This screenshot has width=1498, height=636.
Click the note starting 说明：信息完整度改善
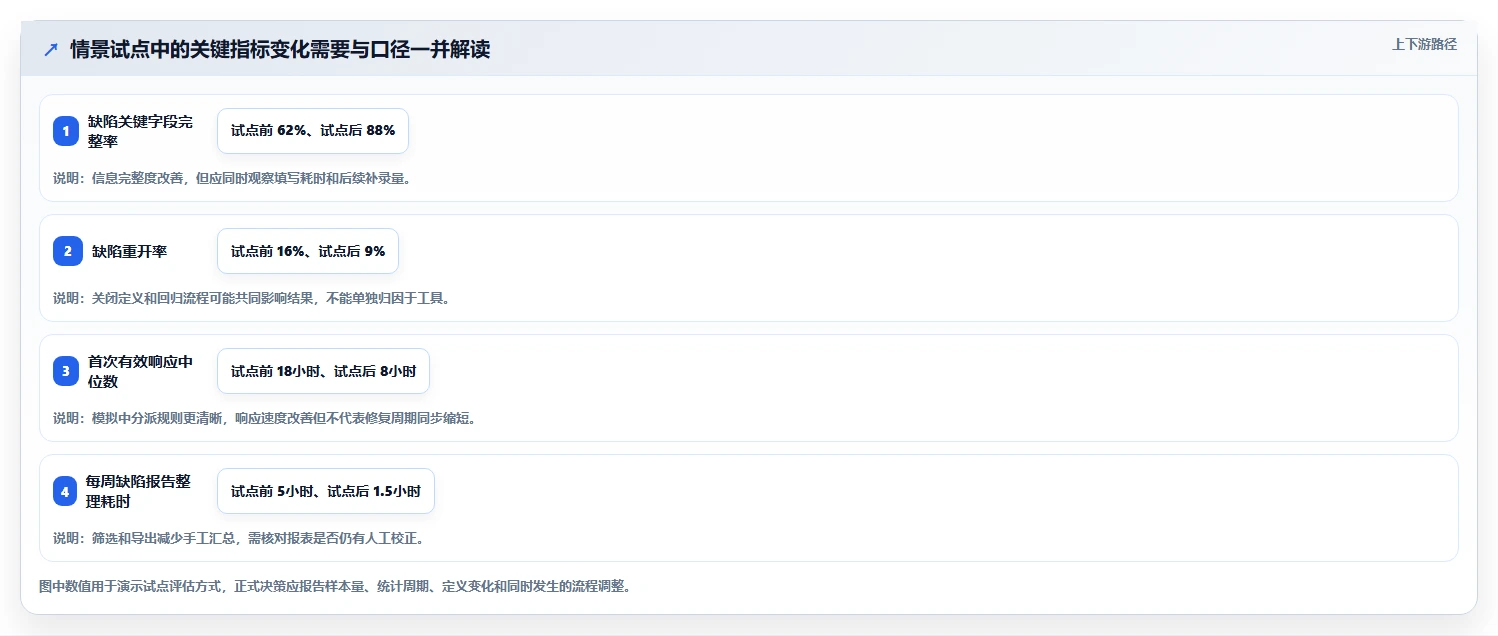pyautogui.click(x=232, y=178)
